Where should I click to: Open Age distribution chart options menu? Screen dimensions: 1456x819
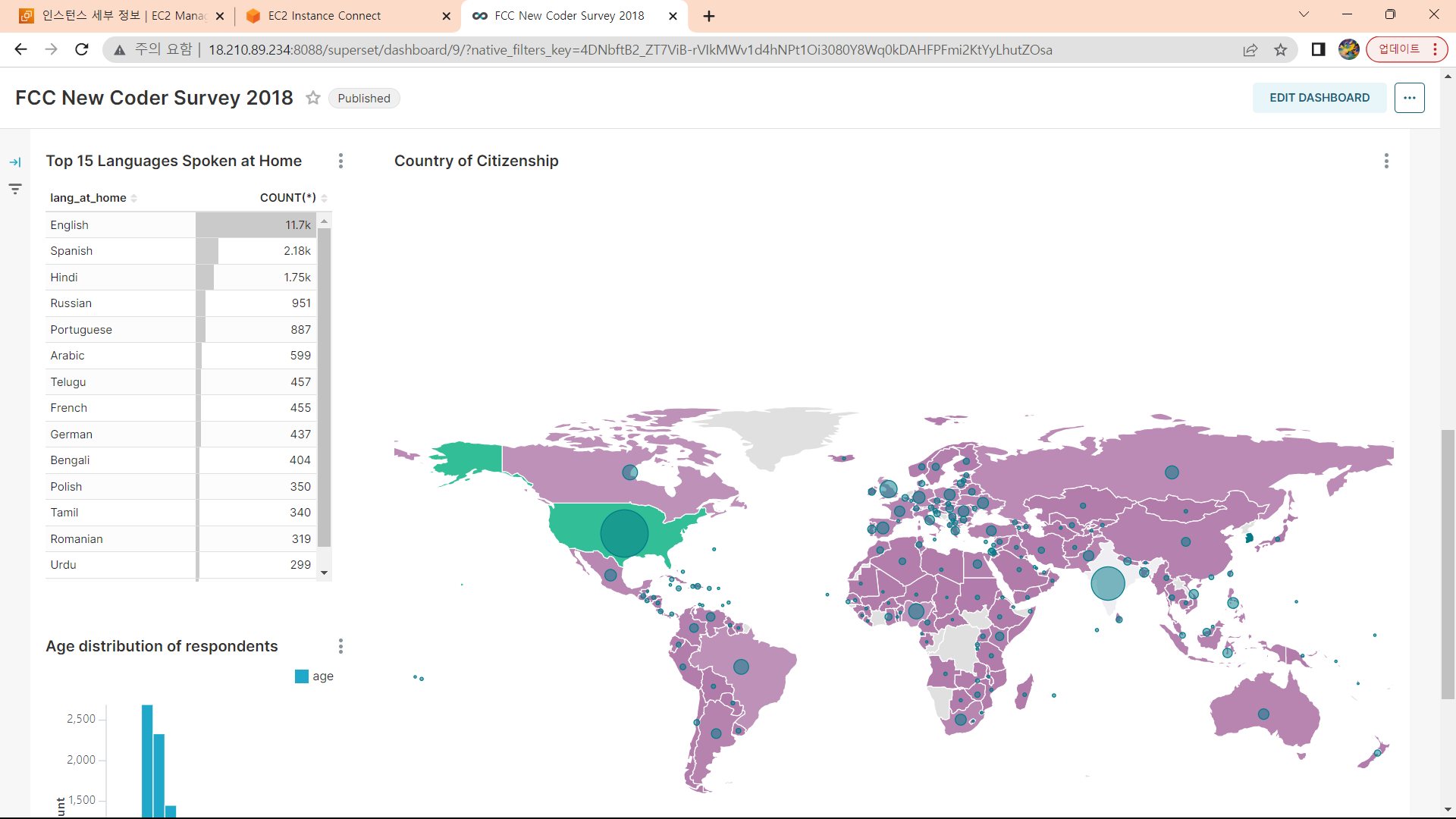point(340,646)
